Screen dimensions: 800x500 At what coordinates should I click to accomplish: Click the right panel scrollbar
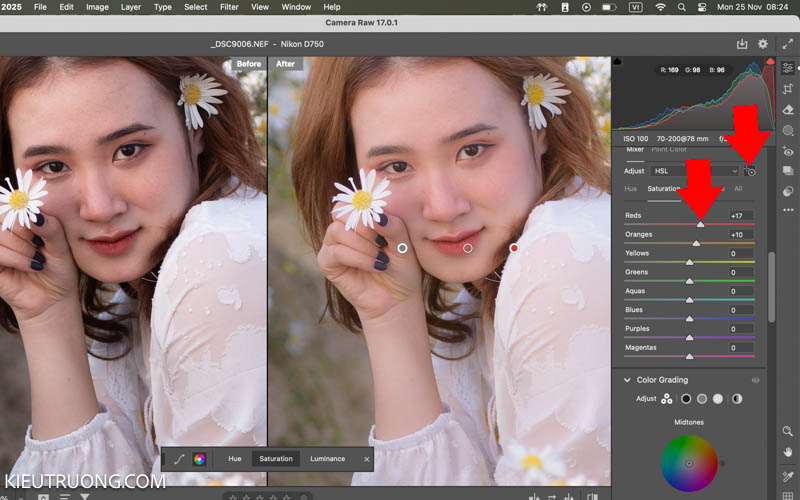[x=771, y=287]
